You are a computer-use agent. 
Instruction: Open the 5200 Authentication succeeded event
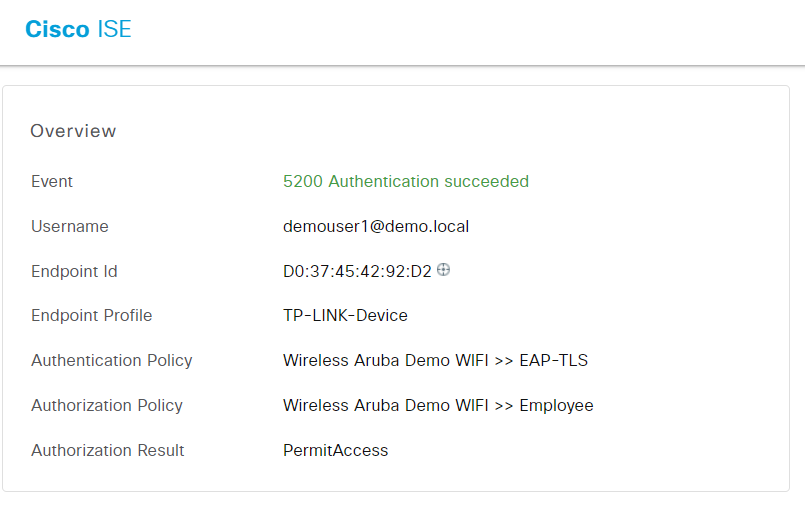point(406,181)
